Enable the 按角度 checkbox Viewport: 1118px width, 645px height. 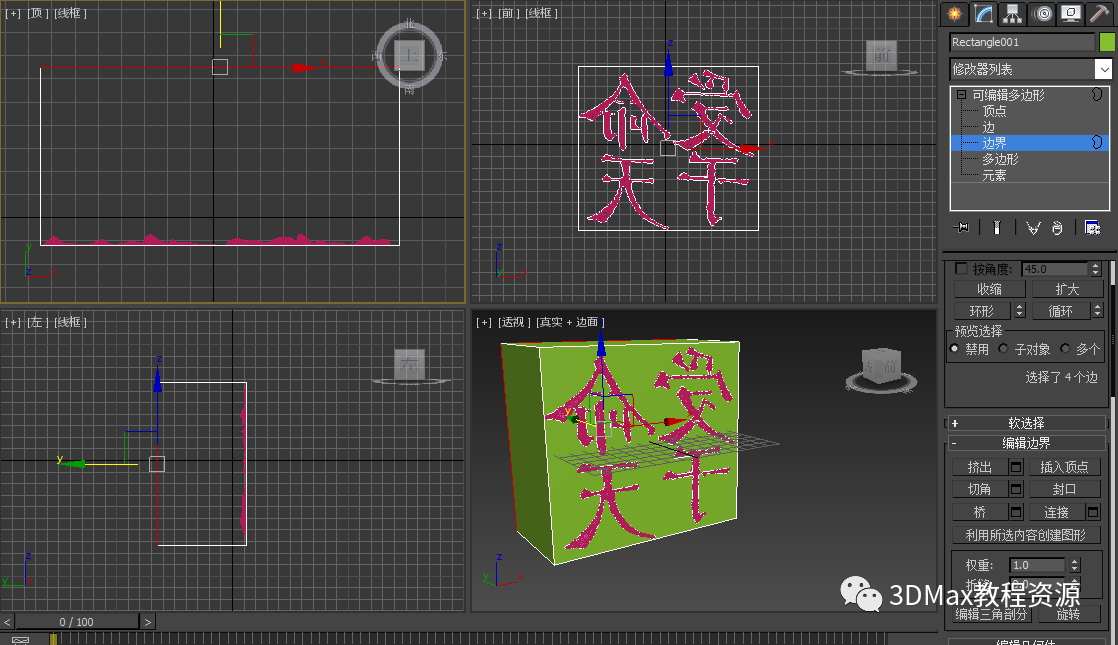coord(961,269)
